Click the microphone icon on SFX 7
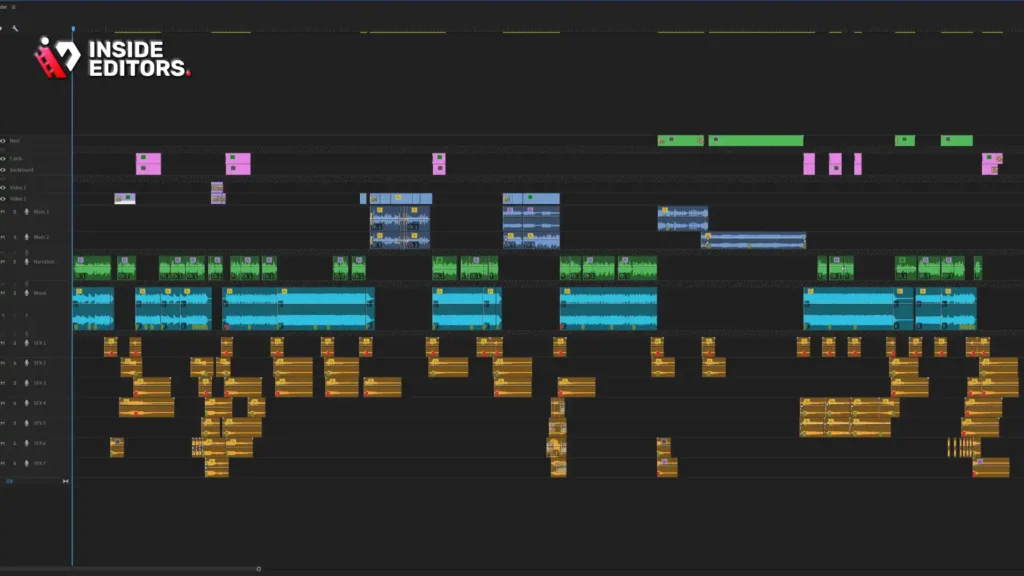The height and width of the screenshot is (576, 1024). point(26,463)
